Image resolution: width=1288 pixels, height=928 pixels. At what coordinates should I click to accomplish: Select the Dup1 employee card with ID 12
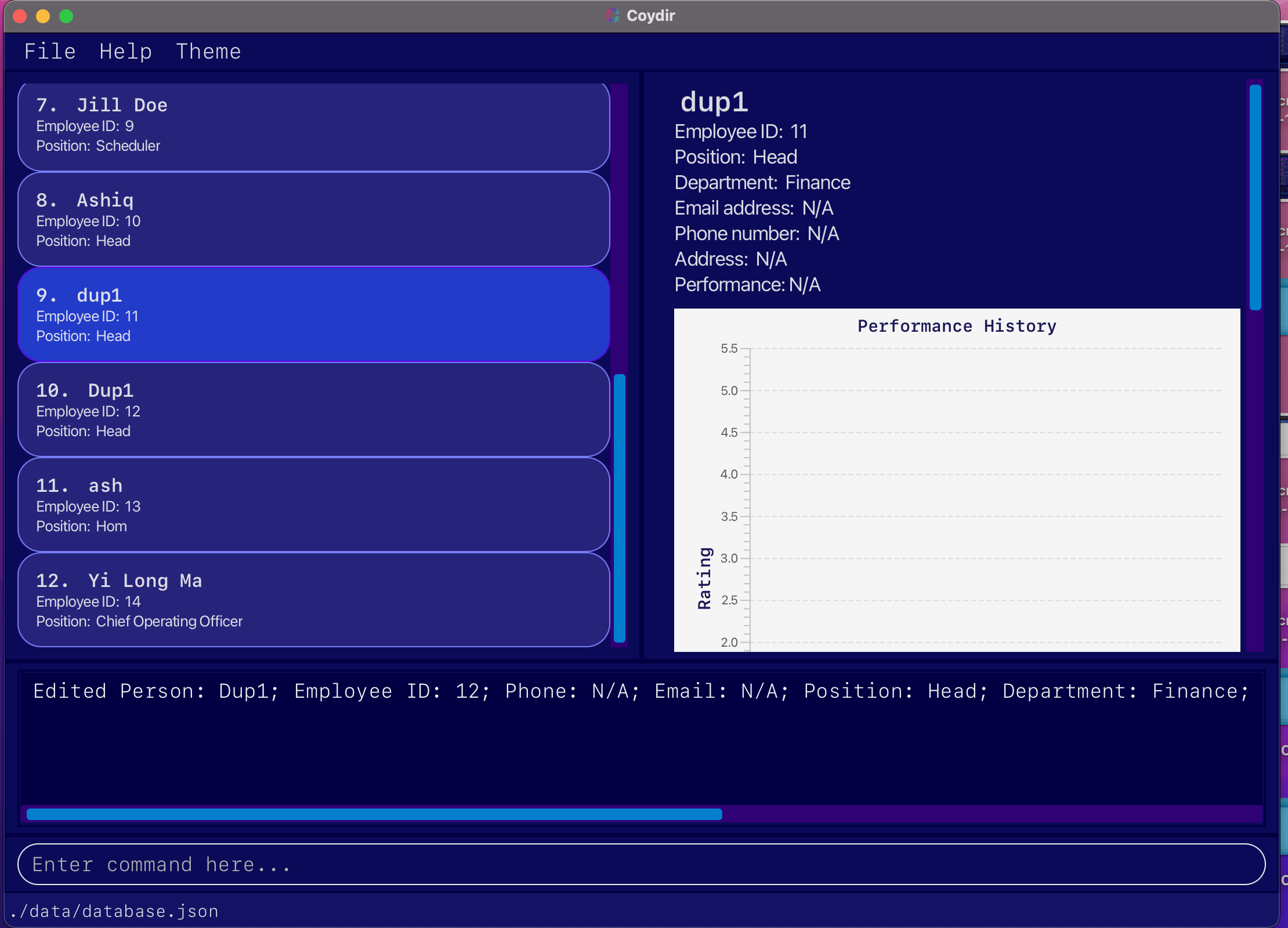tap(313, 410)
